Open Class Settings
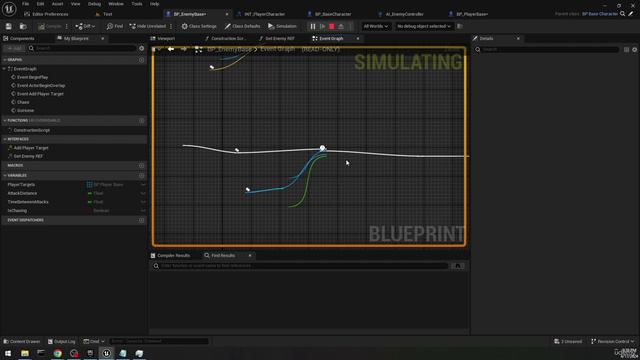640x360 pixels. click(199, 26)
